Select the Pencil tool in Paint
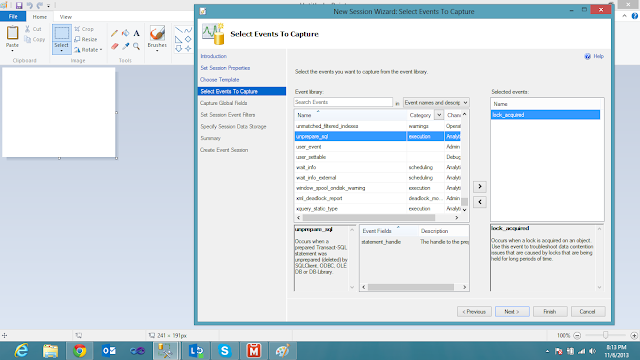 (x=114, y=33)
